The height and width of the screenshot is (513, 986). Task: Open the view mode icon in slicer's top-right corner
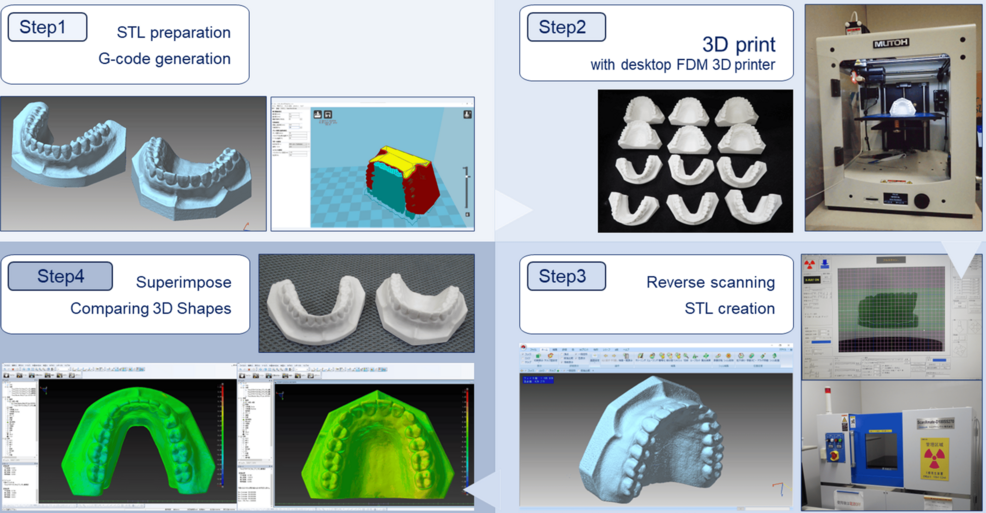pos(467,114)
